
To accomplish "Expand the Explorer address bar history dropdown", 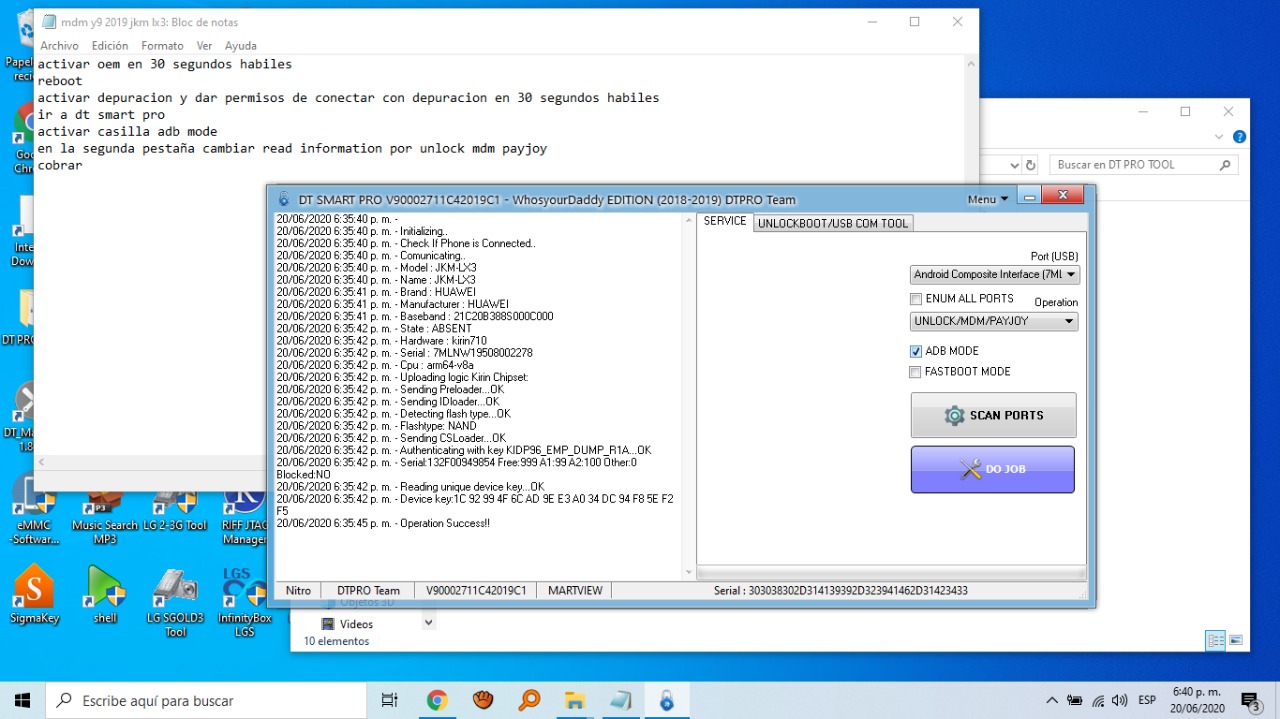I will point(1015,165).
